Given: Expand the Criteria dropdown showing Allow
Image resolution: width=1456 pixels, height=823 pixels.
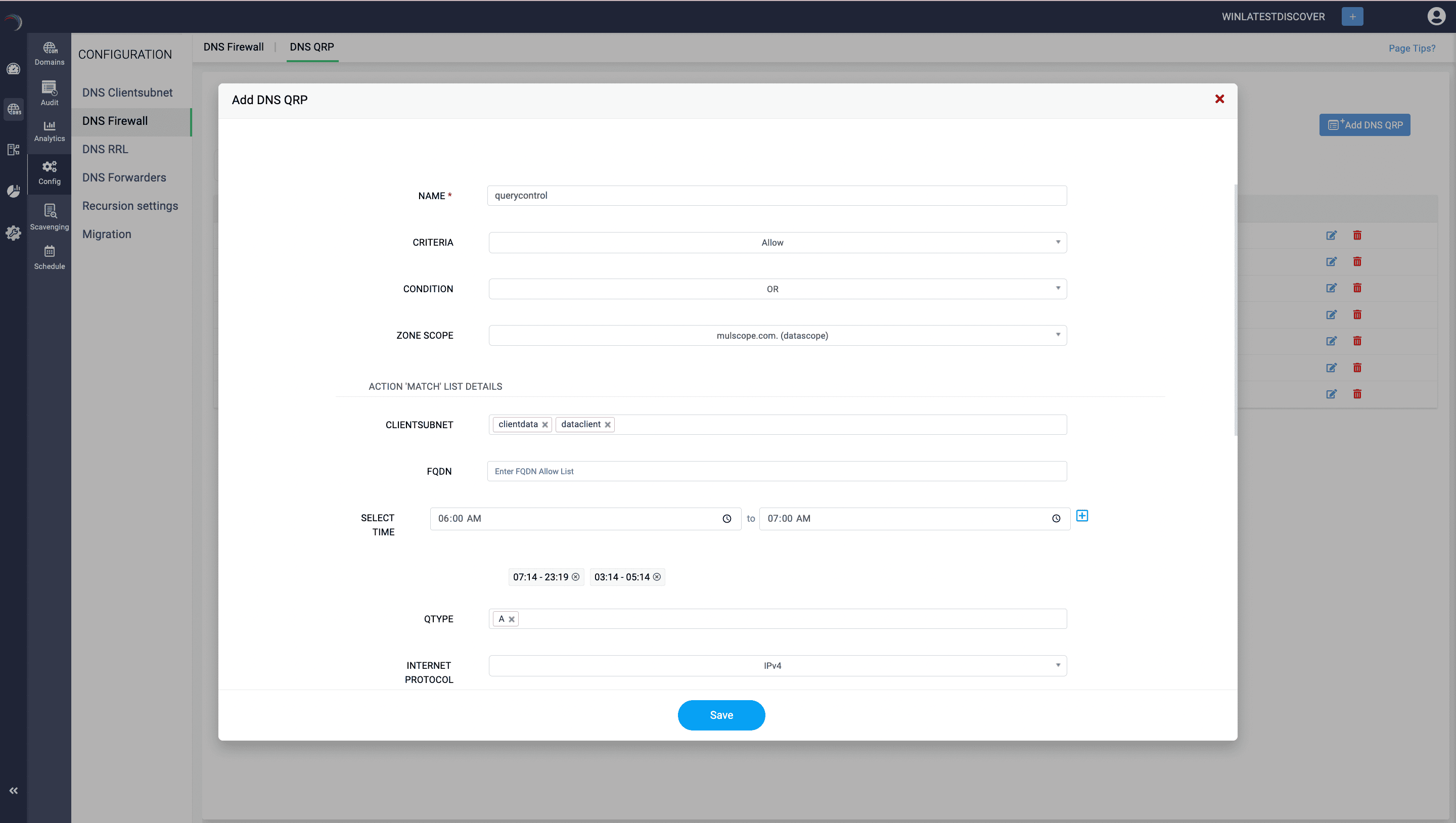Looking at the screenshot, I should pos(777,243).
